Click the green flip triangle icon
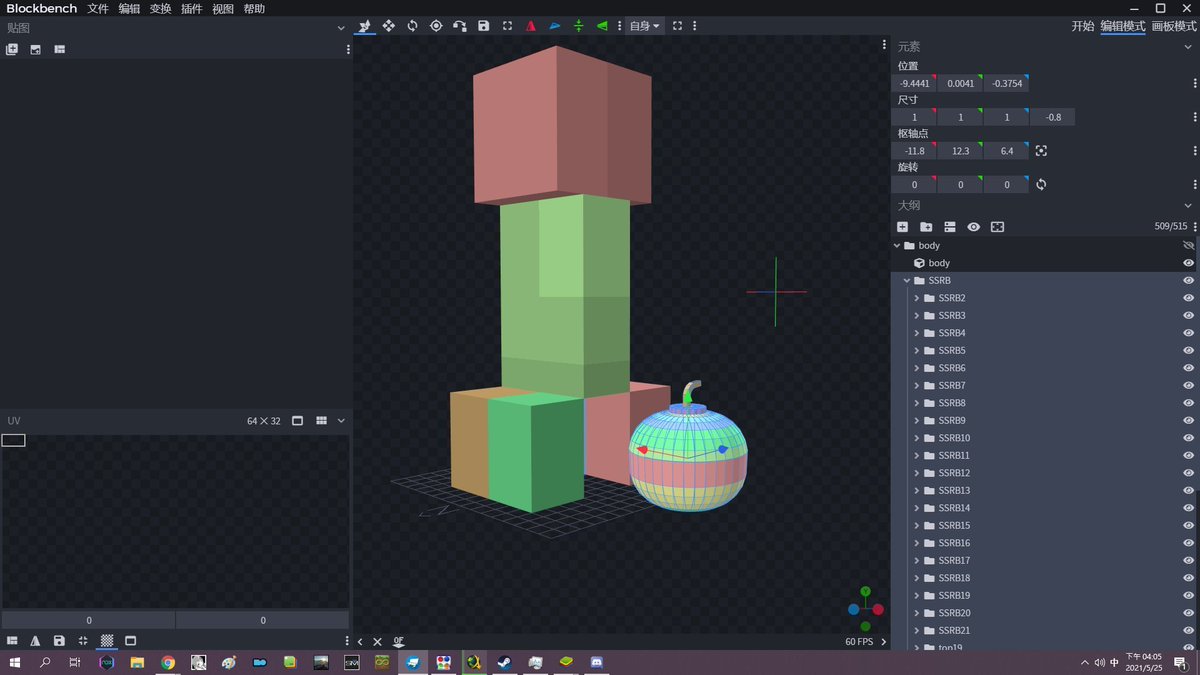This screenshot has width=1200, height=675. tap(602, 26)
